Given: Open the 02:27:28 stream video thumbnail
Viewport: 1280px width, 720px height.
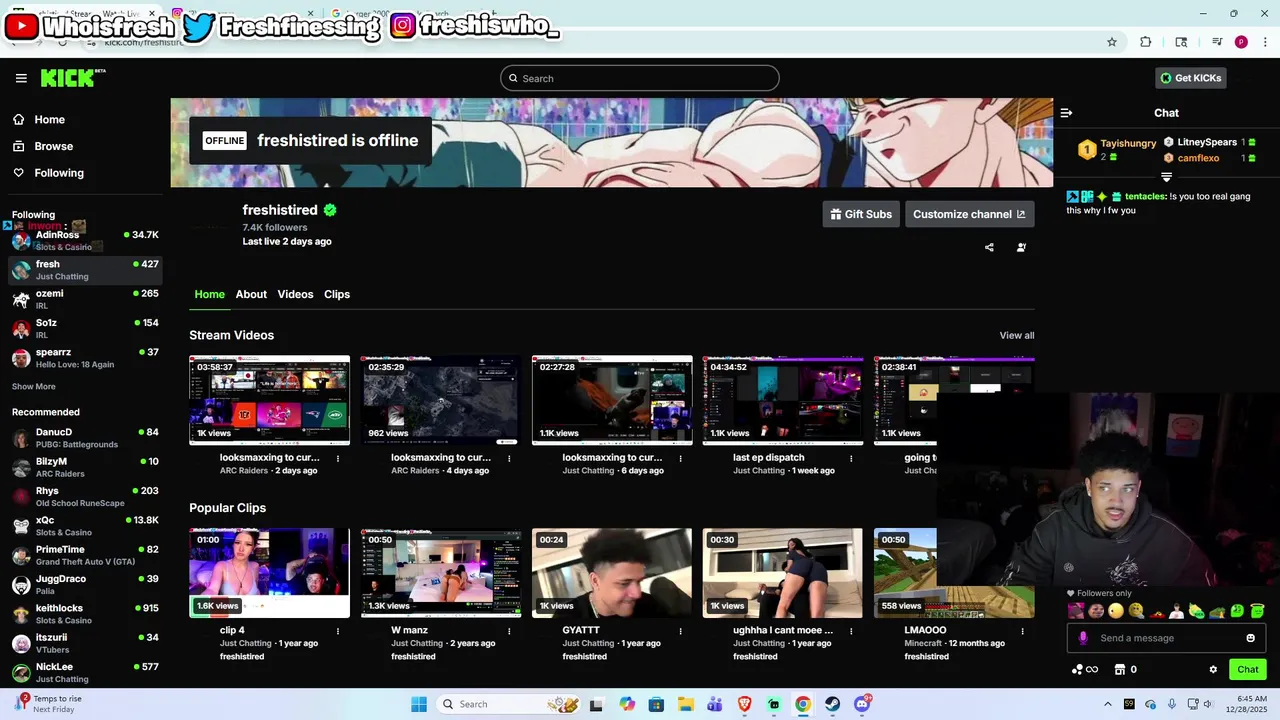Looking at the screenshot, I should 612,400.
